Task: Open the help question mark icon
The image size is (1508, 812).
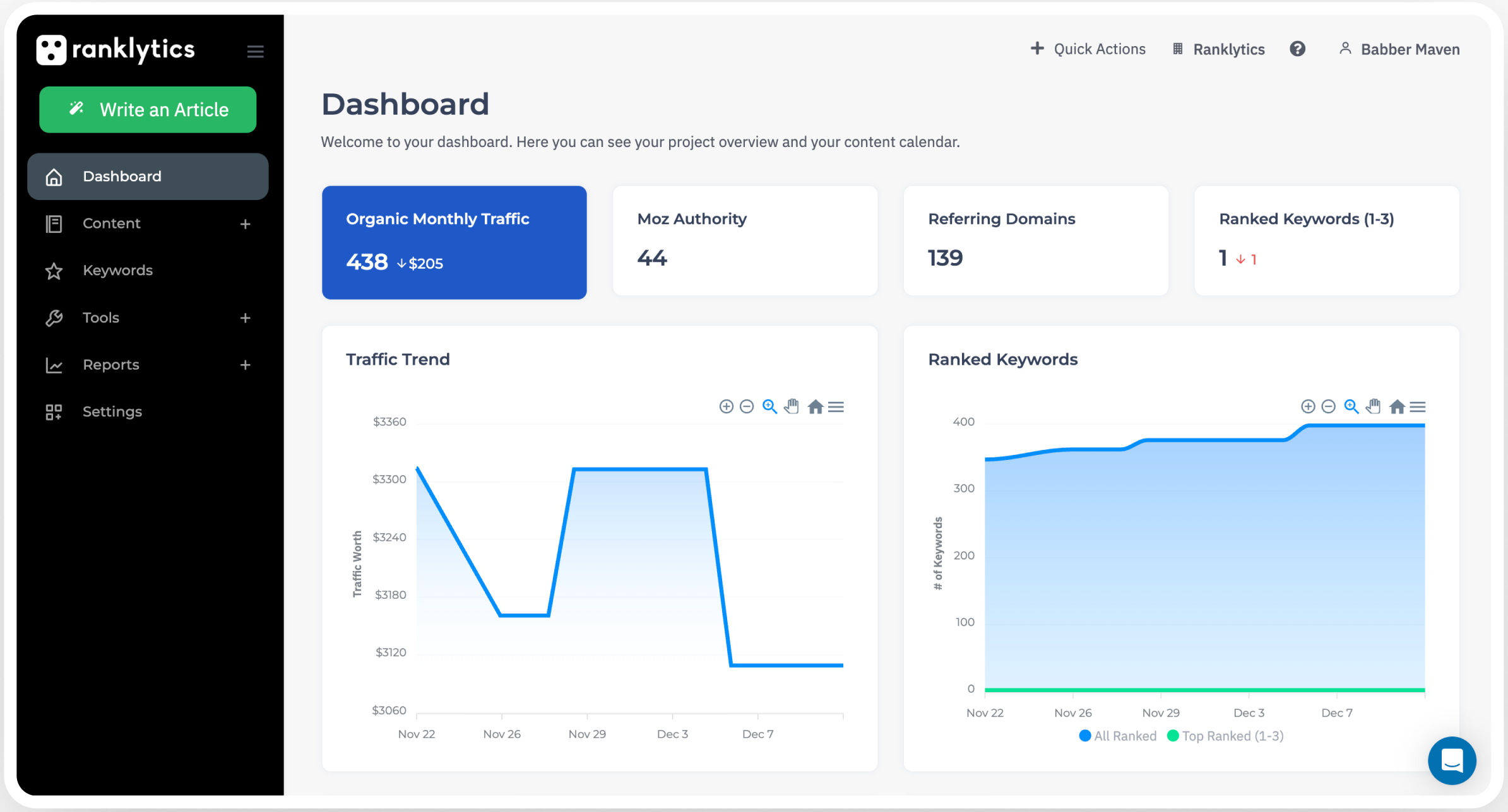Action: pyautogui.click(x=1297, y=49)
